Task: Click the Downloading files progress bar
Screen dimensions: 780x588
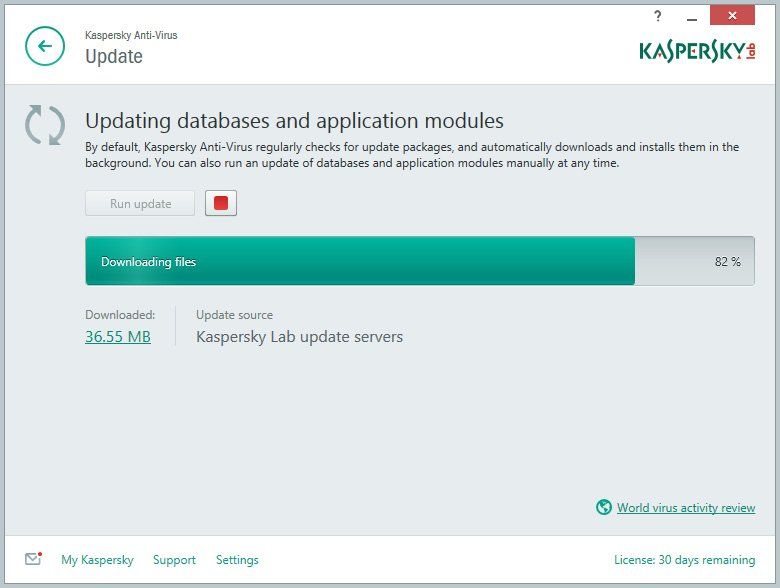Action: point(420,261)
